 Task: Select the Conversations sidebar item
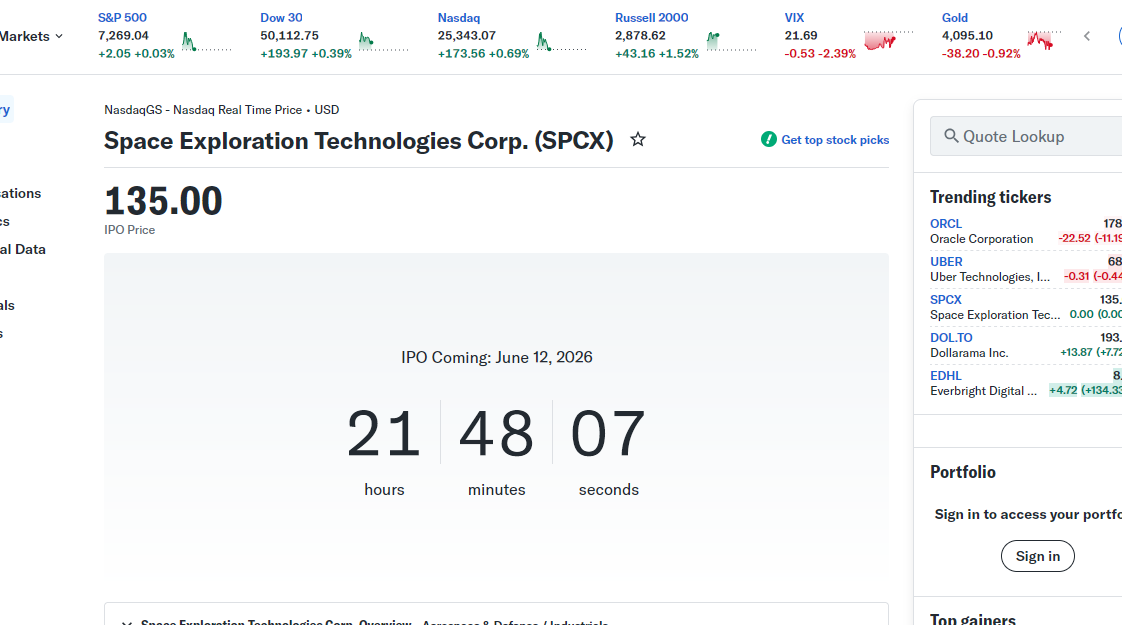tap(21, 193)
